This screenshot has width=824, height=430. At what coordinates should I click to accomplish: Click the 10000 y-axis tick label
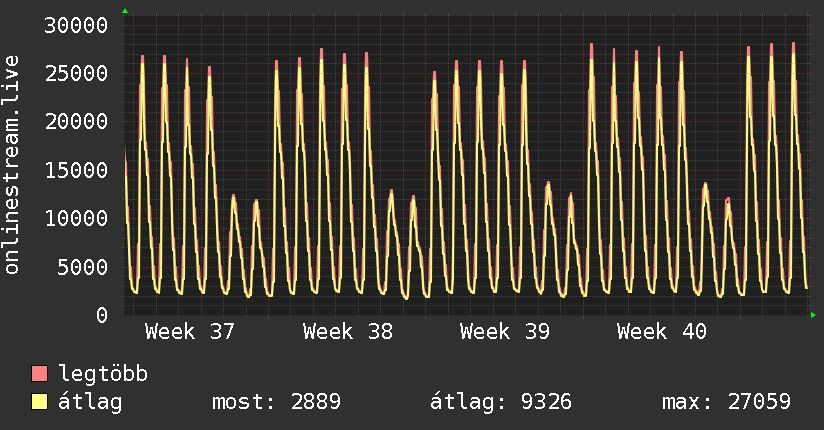click(76, 219)
